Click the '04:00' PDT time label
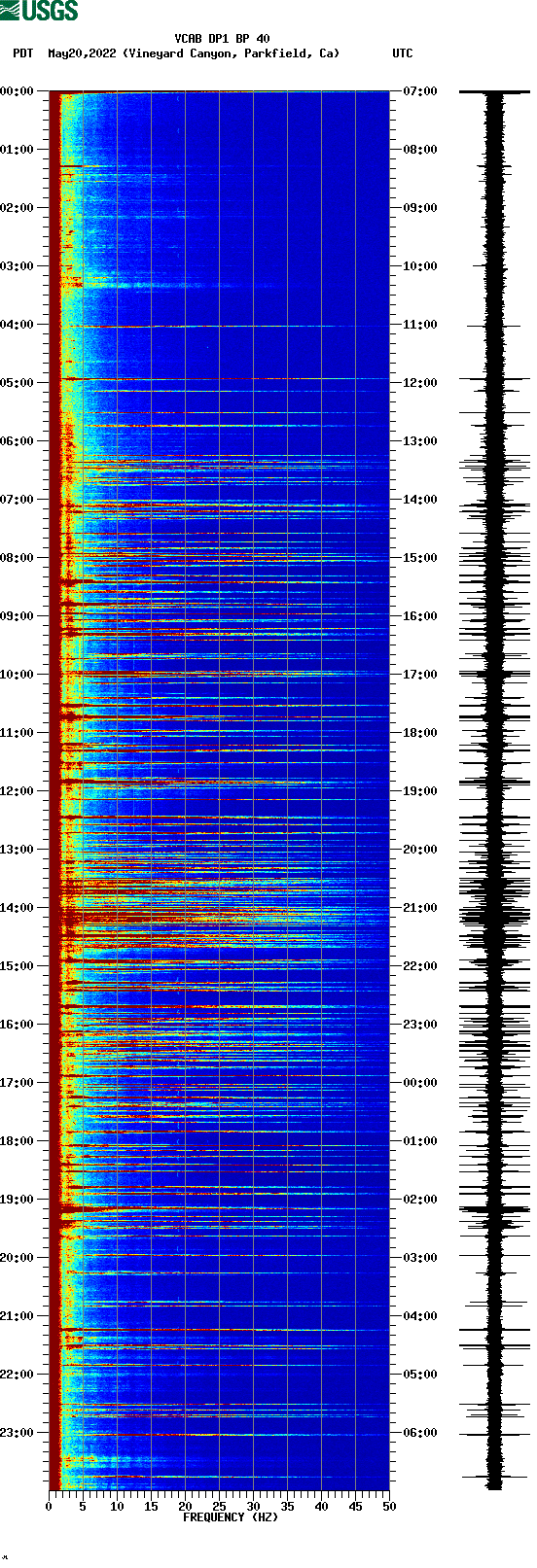This screenshot has height=1568, width=537. pyautogui.click(x=17, y=325)
